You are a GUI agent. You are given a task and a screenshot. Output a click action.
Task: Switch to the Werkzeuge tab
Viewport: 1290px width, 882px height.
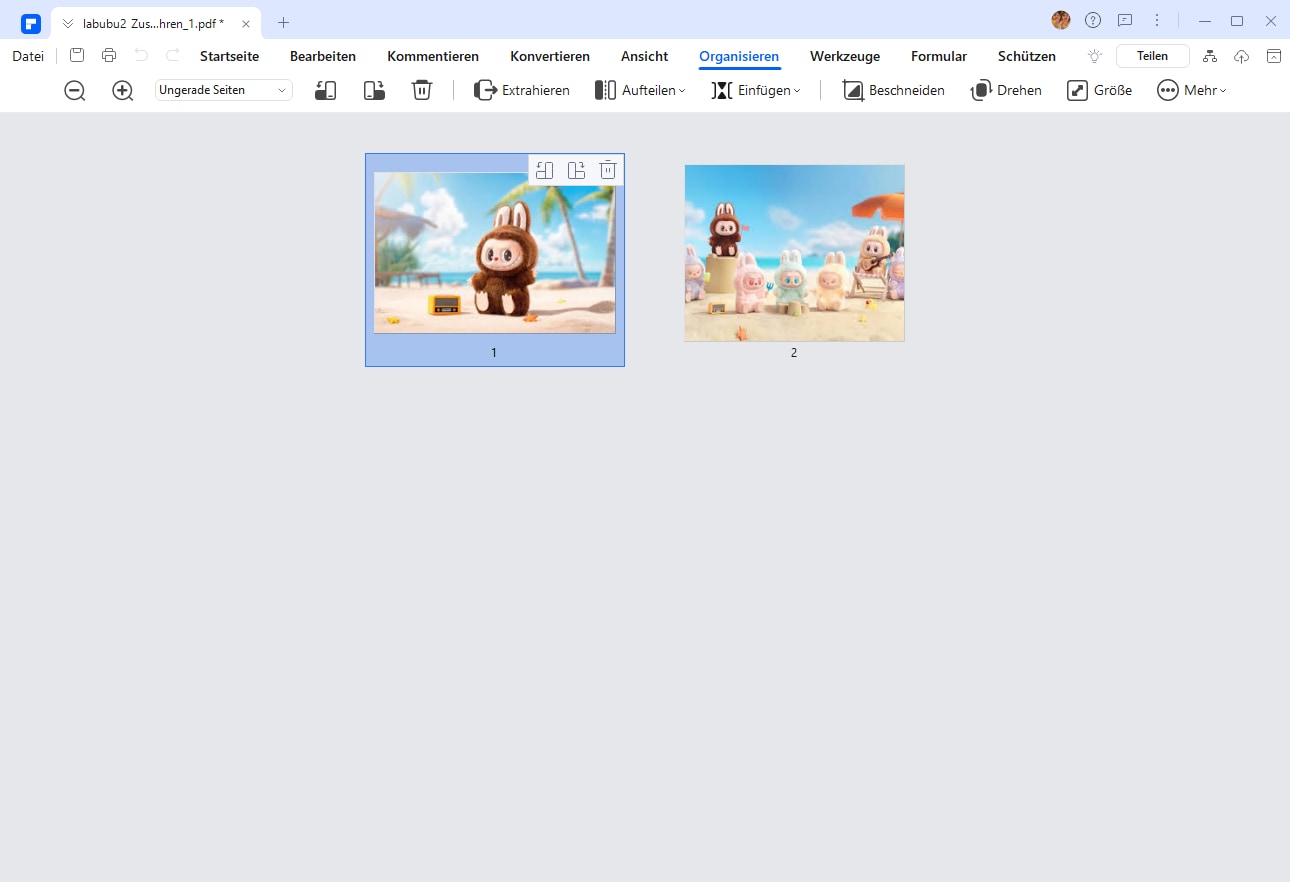pyautogui.click(x=845, y=56)
